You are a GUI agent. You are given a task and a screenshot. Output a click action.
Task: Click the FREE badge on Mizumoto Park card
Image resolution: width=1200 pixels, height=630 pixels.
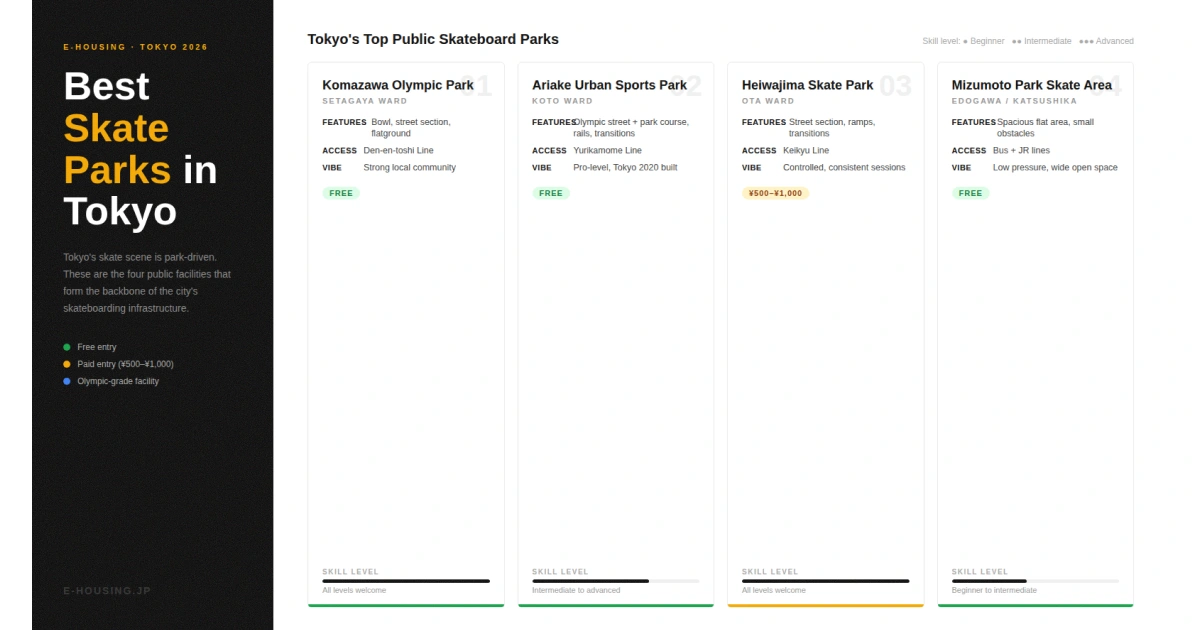click(970, 193)
